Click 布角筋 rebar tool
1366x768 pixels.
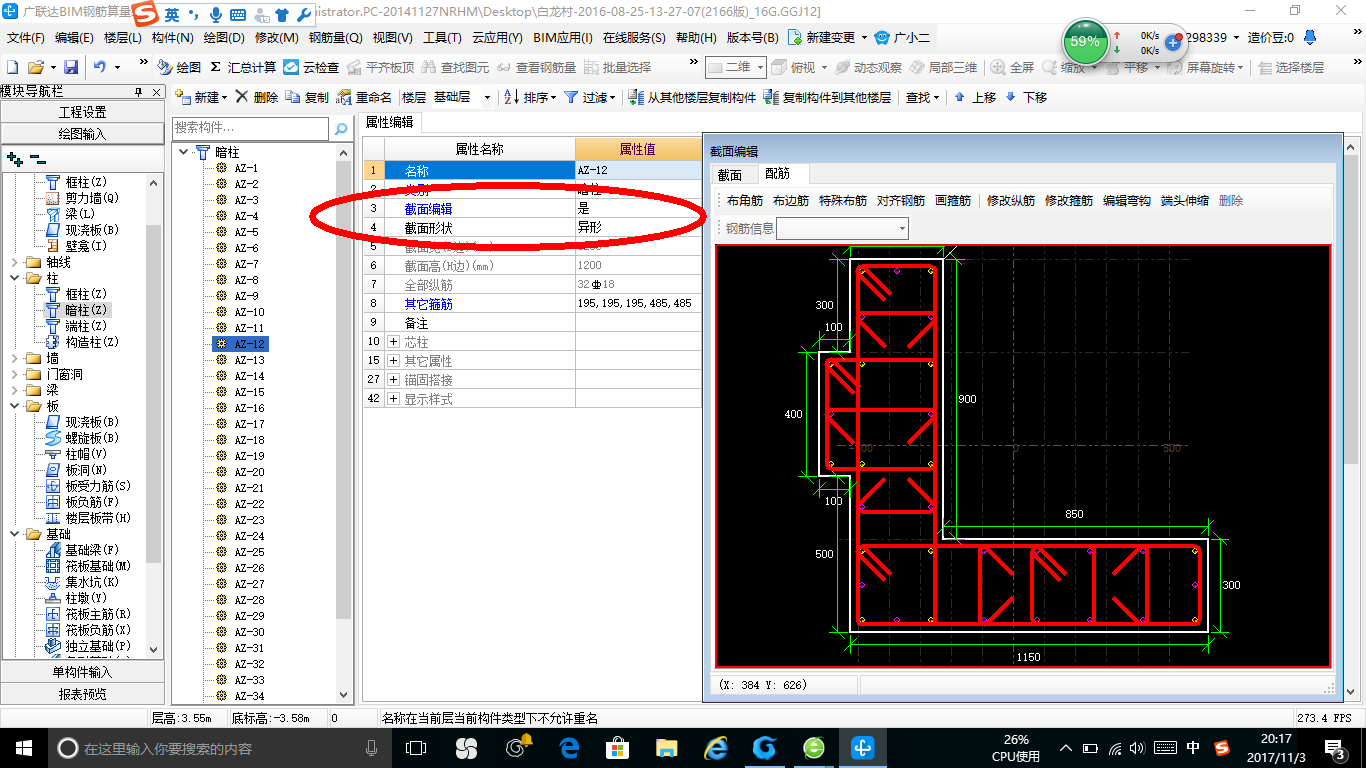(744, 201)
